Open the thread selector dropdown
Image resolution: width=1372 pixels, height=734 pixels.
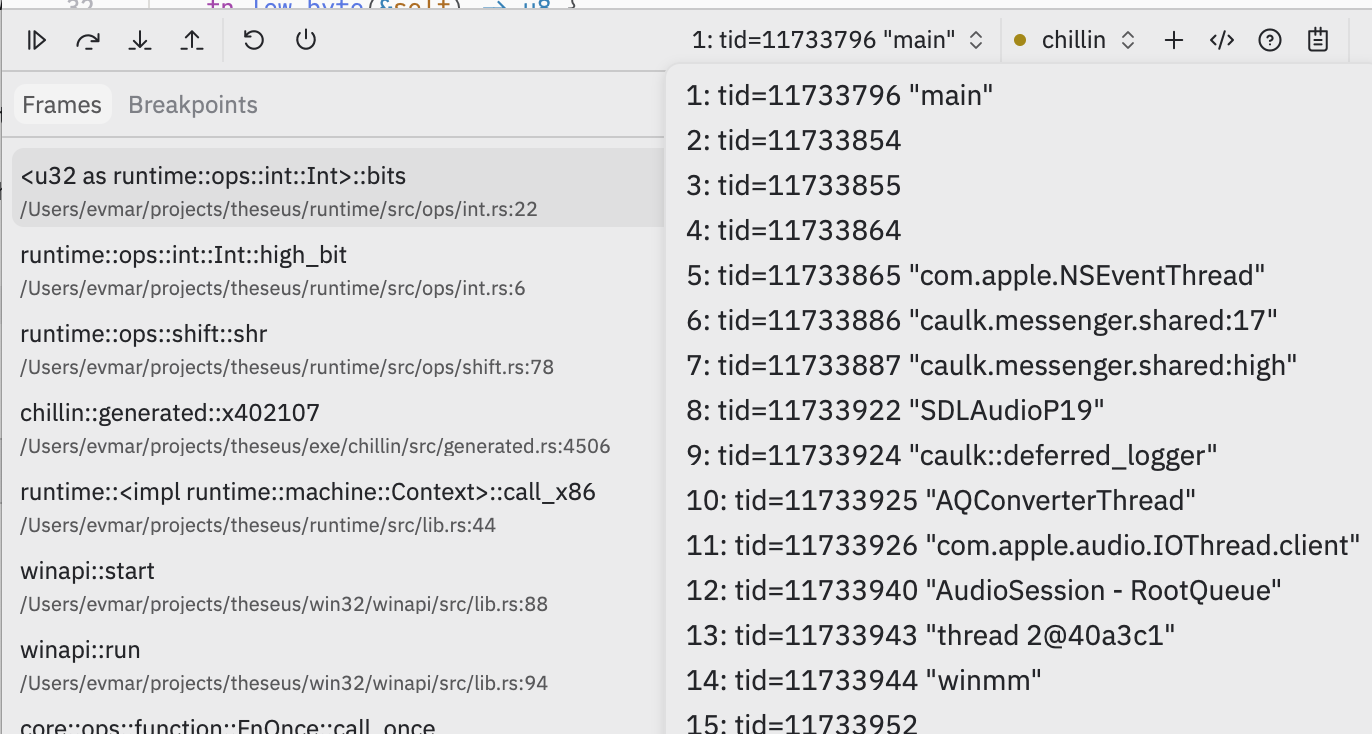(838, 40)
